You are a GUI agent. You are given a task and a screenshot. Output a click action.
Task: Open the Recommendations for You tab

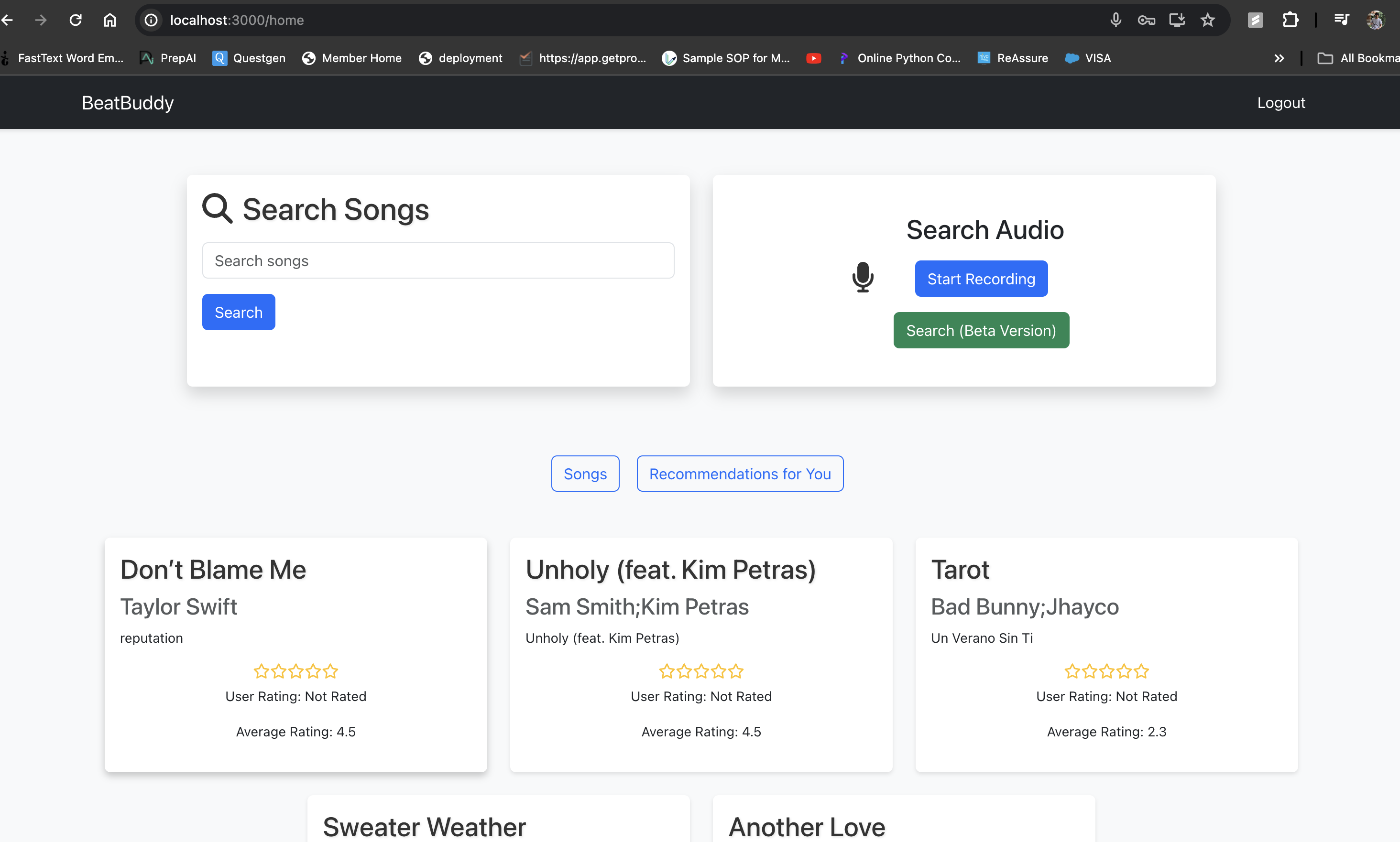coord(739,473)
